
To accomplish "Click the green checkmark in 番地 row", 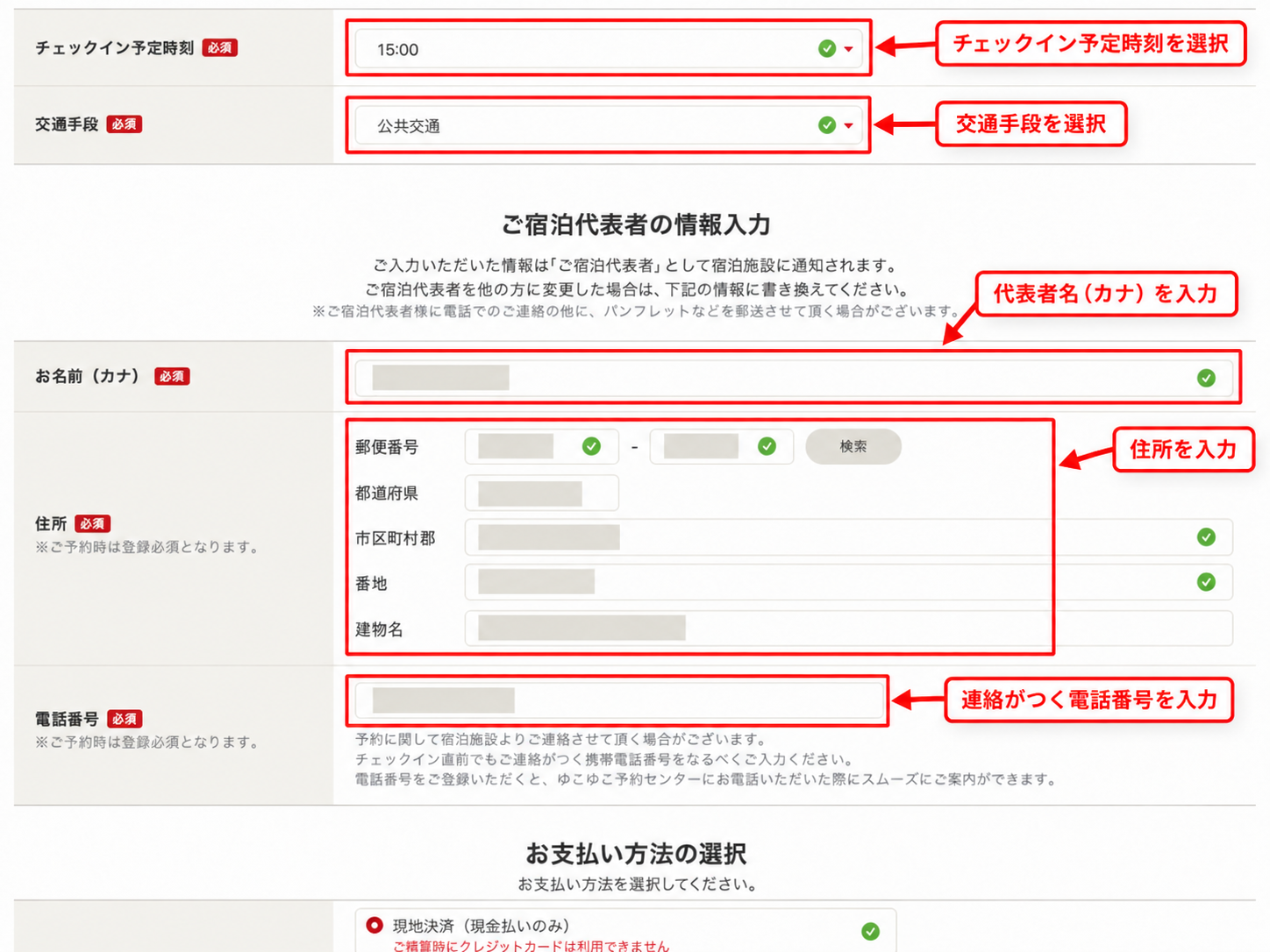I will pyautogui.click(x=1206, y=582).
